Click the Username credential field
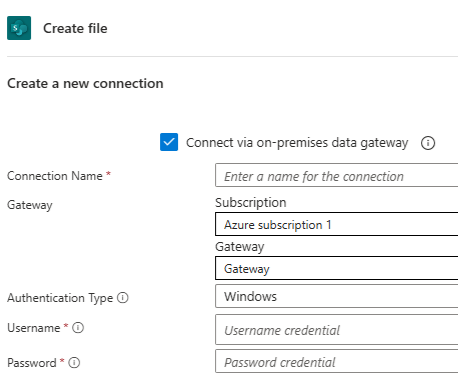 click(x=337, y=330)
